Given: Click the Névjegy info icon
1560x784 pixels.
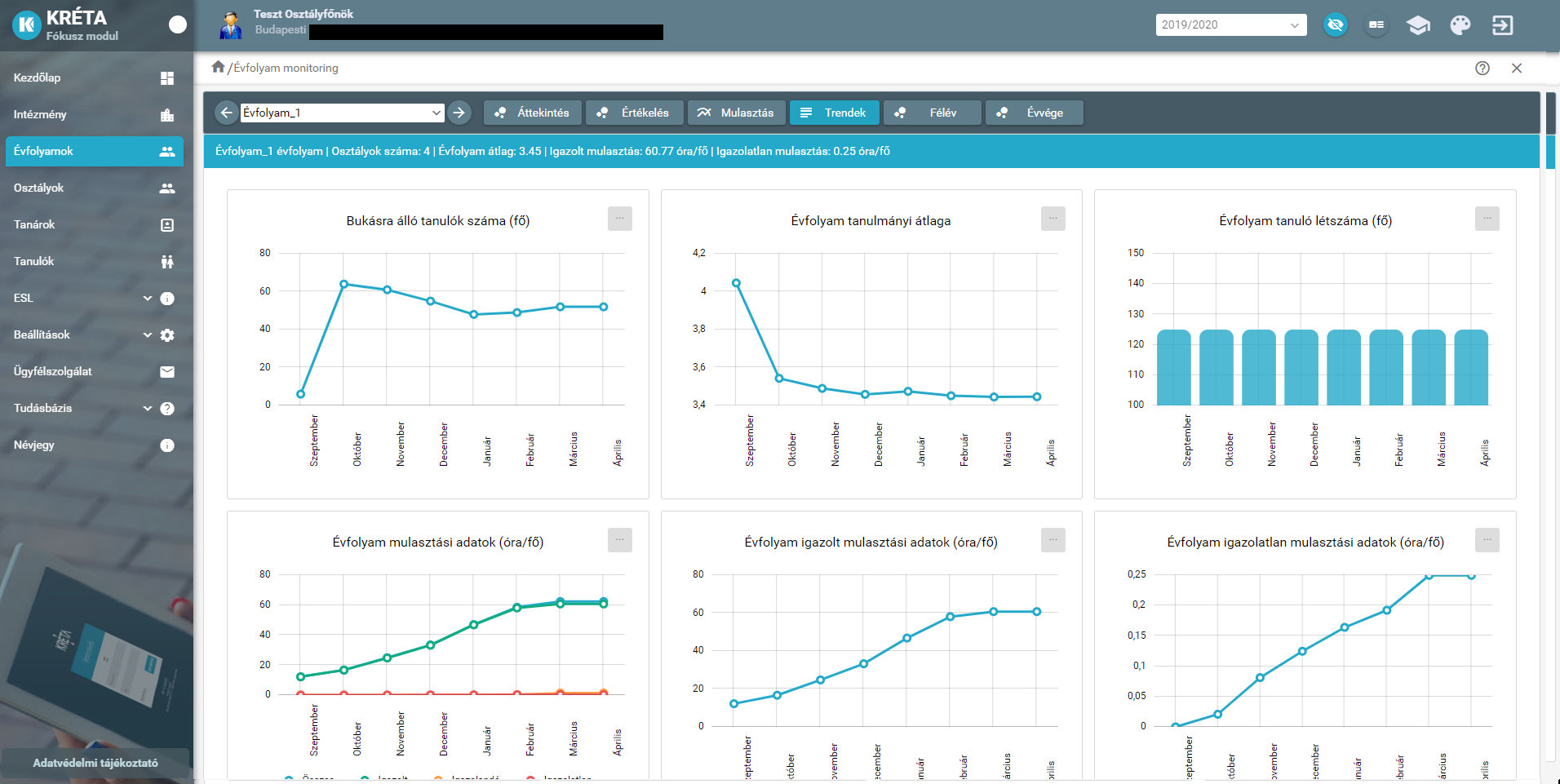Looking at the screenshot, I should tap(167, 445).
